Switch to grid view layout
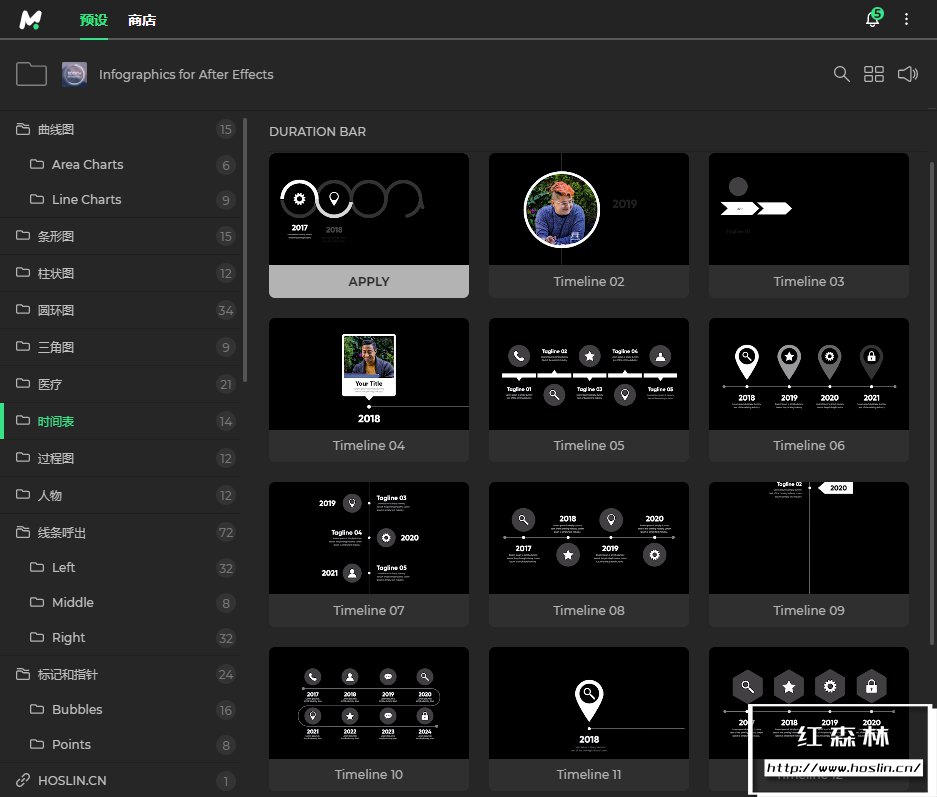This screenshot has height=797, width=937. pyautogui.click(x=874, y=74)
